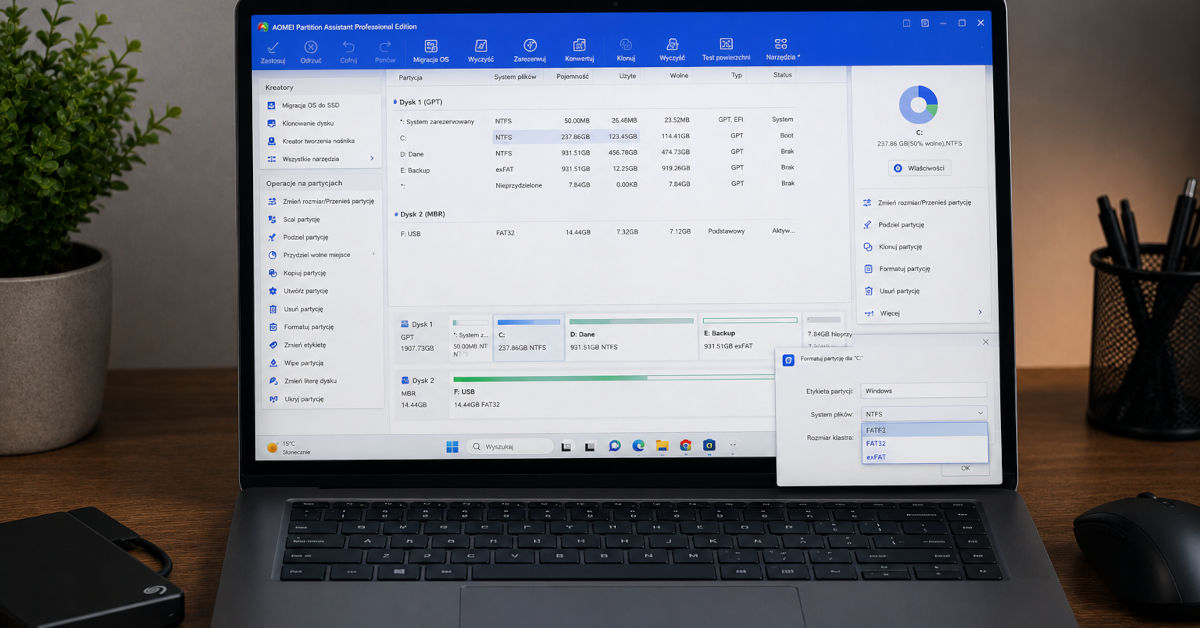Select the D: Dane partition row
The image size is (1200, 628).
595,153
